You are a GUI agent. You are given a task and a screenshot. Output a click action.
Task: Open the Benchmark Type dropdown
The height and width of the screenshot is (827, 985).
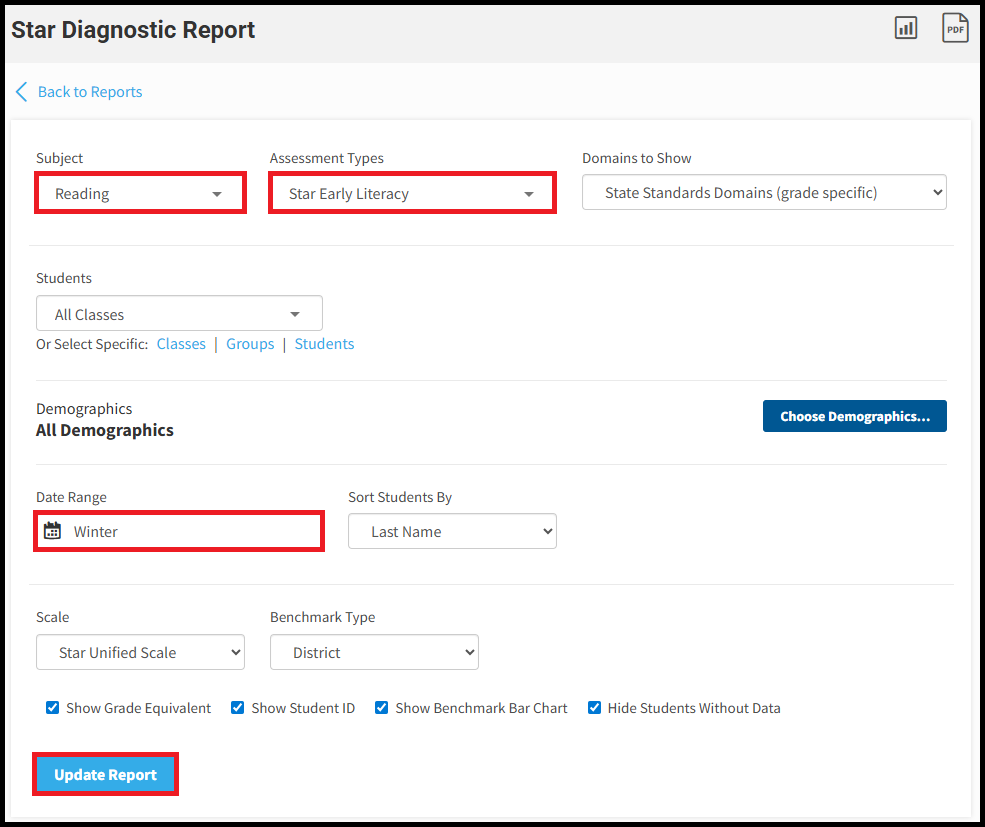pyautogui.click(x=374, y=653)
